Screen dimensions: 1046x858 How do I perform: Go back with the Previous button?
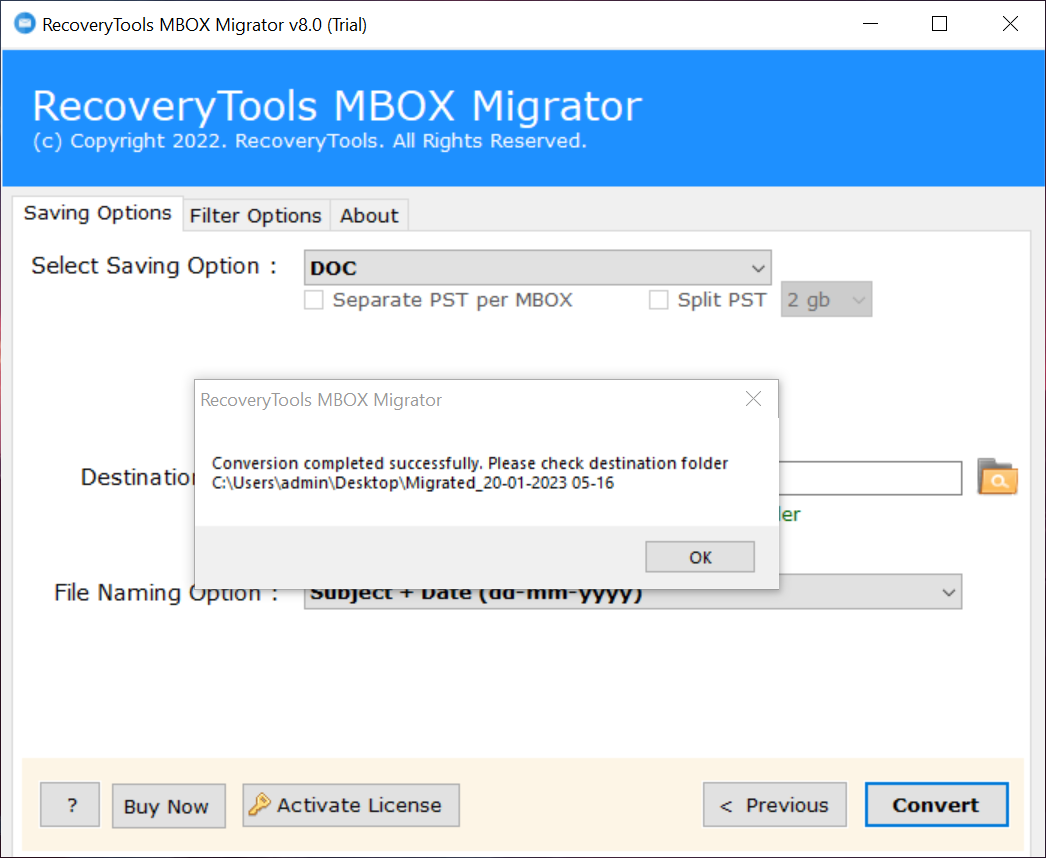click(x=774, y=805)
